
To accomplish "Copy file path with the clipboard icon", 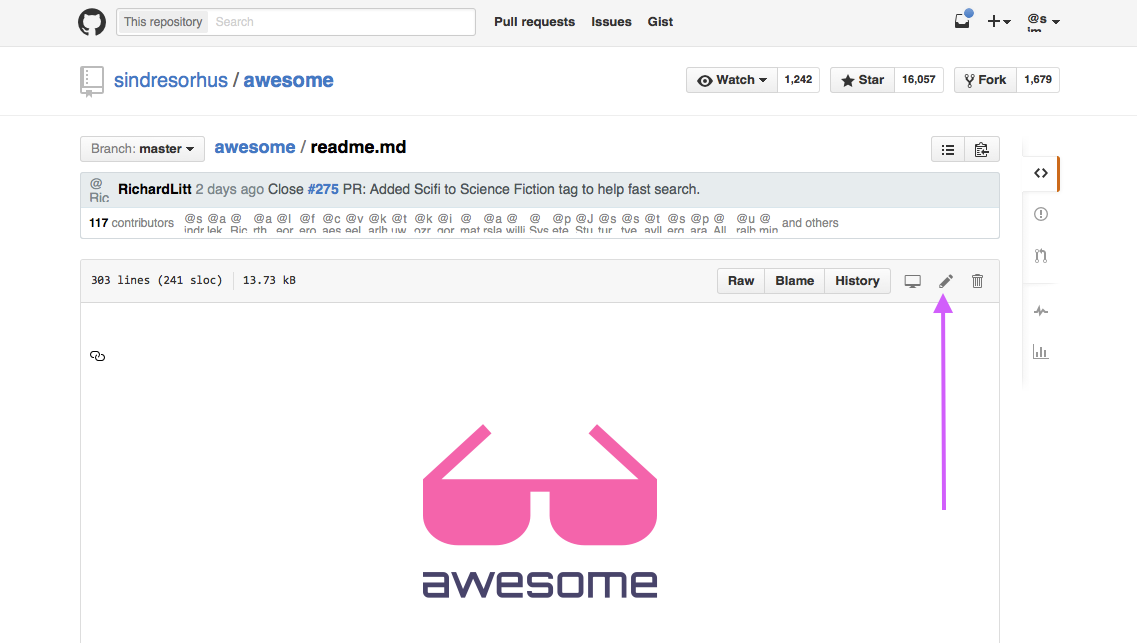I will pyautogui.click(x=981, y=148).
